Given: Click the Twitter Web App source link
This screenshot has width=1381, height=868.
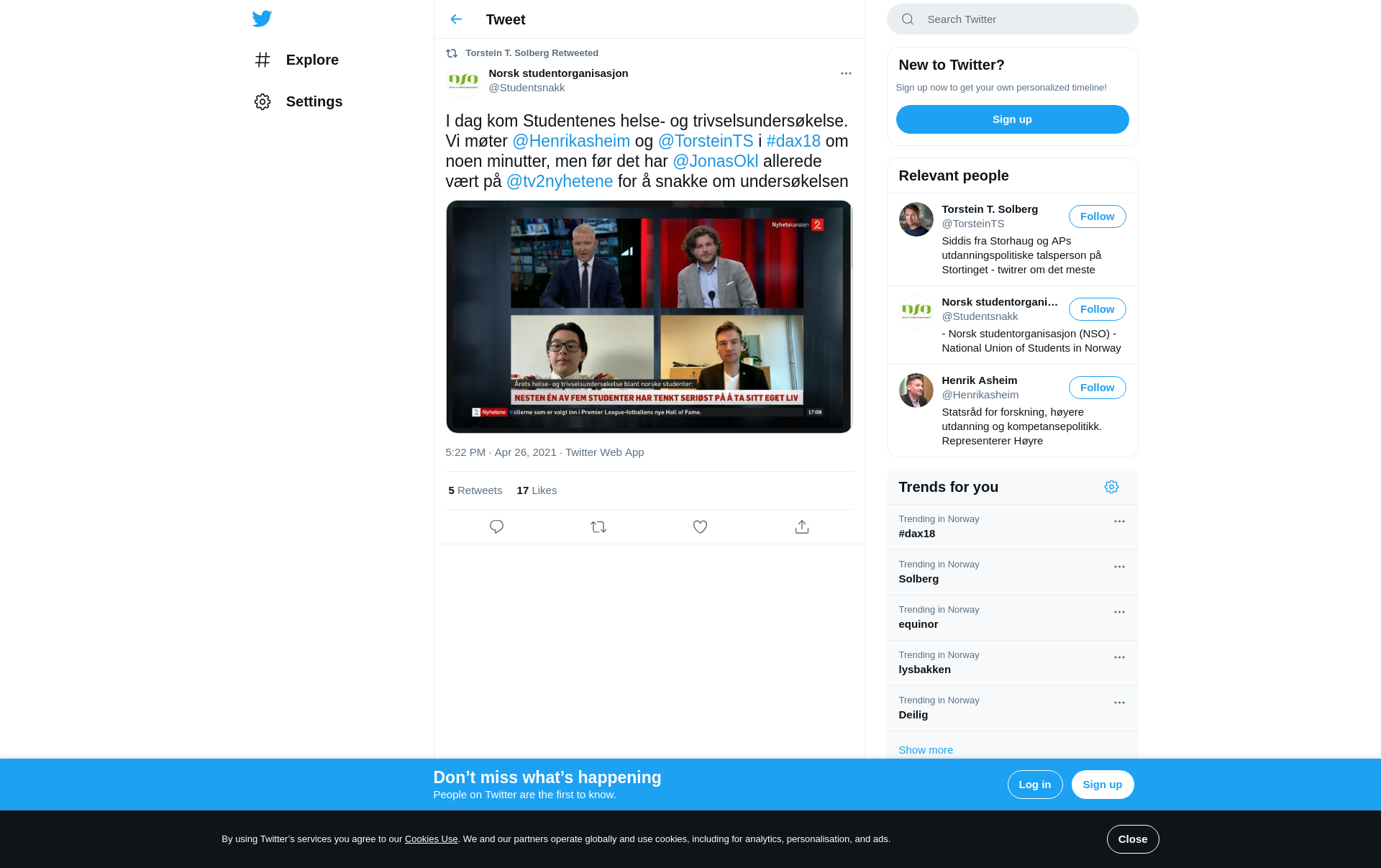Looking at the screenshot, I should coord(604,452).
